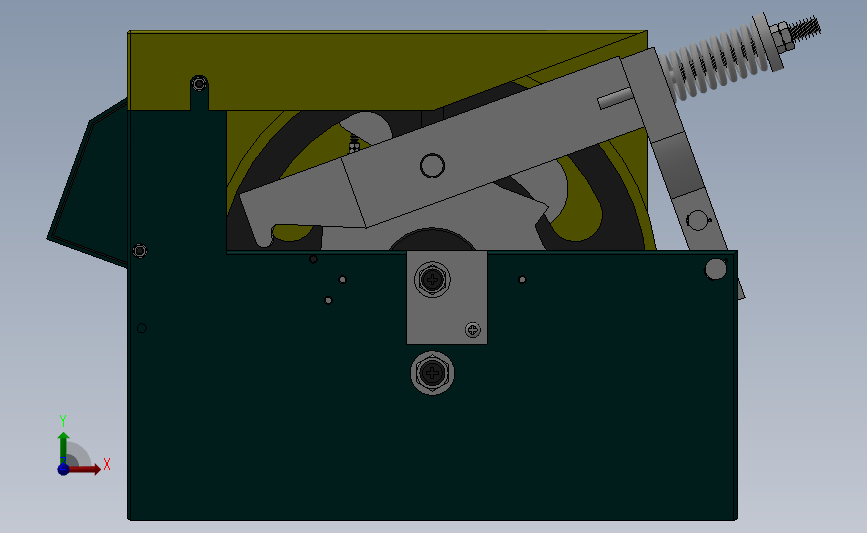Pick the round hole in the angled link bar

pyautogui.click(x=697, y=220)
